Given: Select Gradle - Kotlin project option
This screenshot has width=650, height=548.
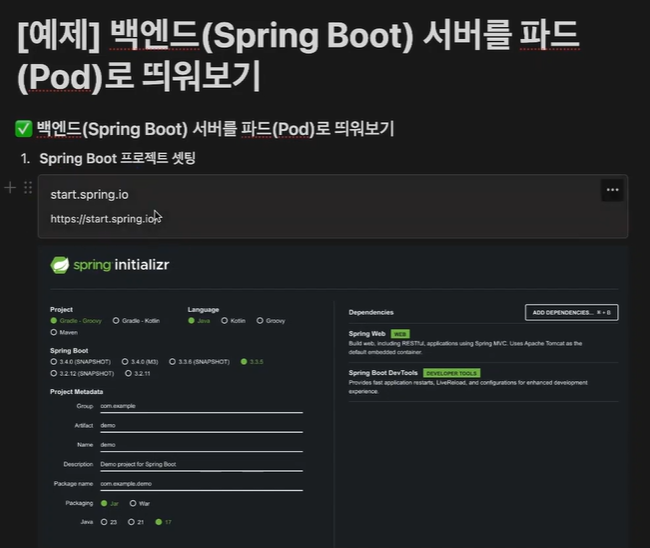Looking at the screenshot, I should (136, 321).
